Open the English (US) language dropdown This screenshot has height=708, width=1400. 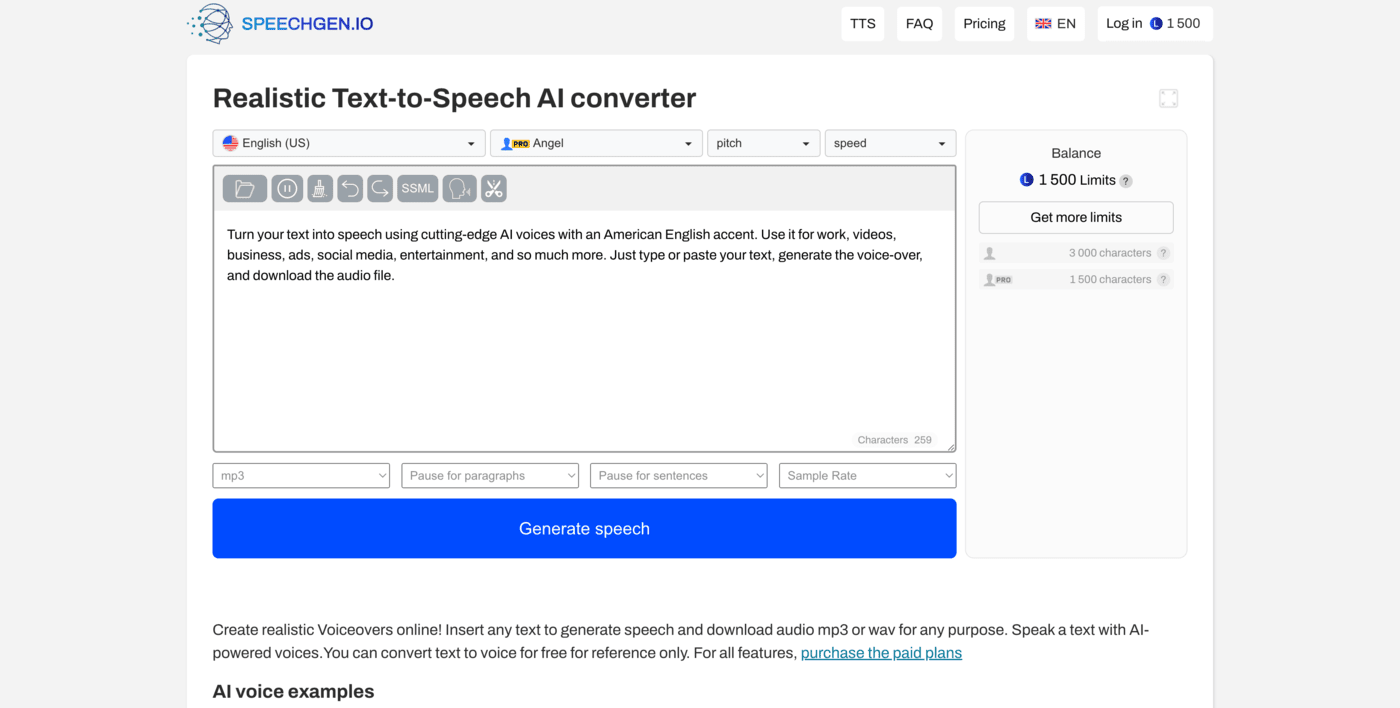tap(349, 143)
